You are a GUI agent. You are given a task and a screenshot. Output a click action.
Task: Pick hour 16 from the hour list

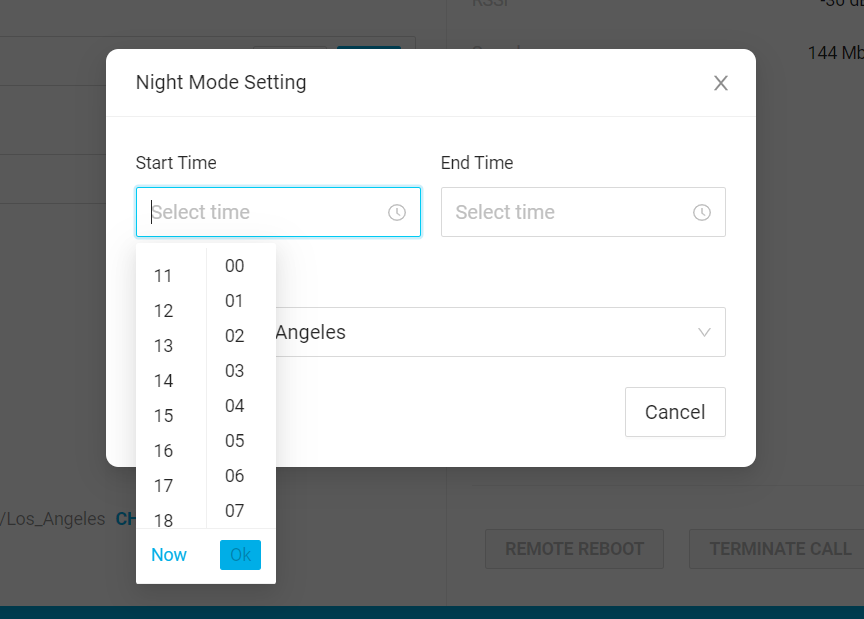pyautogui.click(x=164, y=451)
